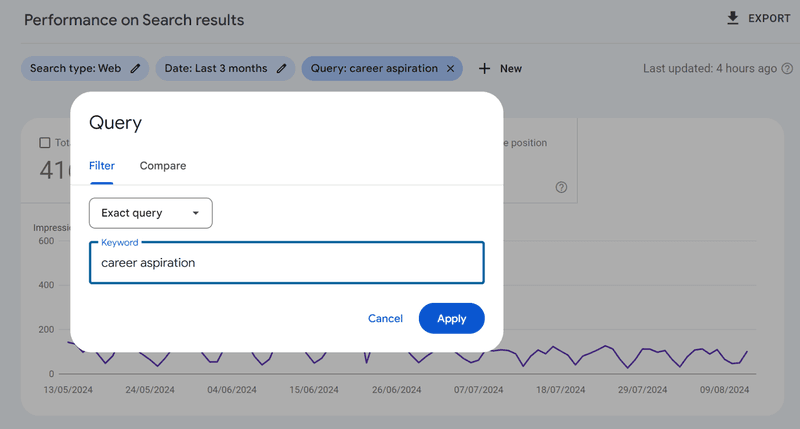The width and height of the screenshot is (800, 429).
Task: Click the EXPORT label
Action: coord(769,18)
